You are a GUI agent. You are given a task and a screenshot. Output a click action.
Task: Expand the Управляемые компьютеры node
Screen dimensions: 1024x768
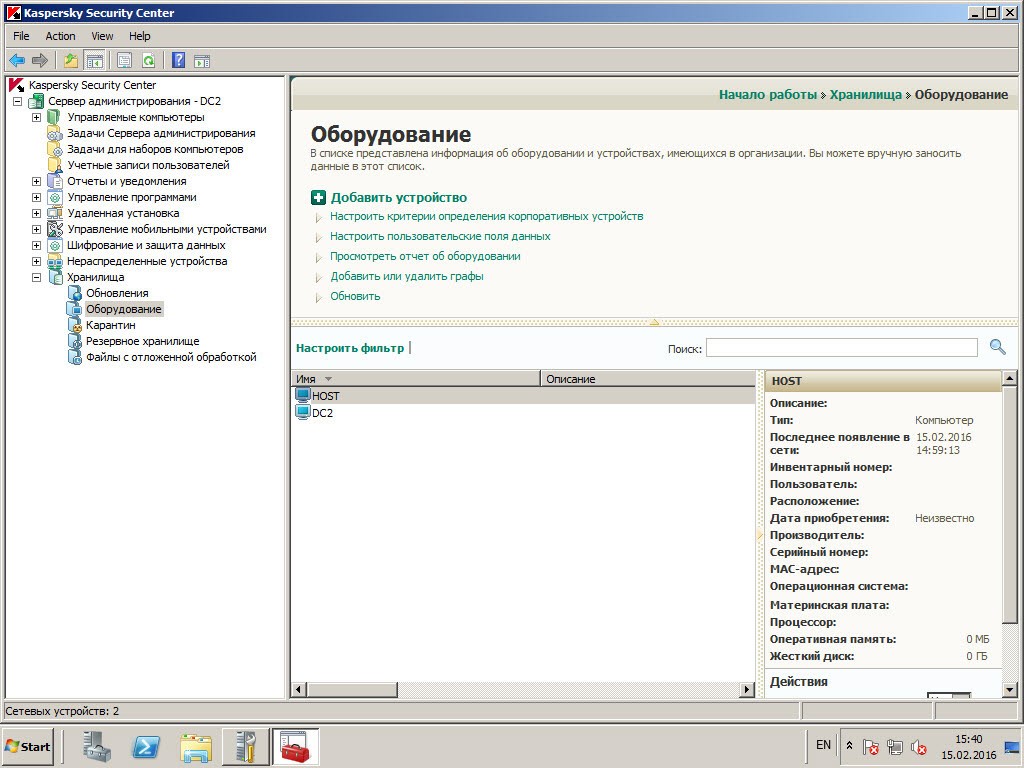pyautogui.click(x=37, y=118)
